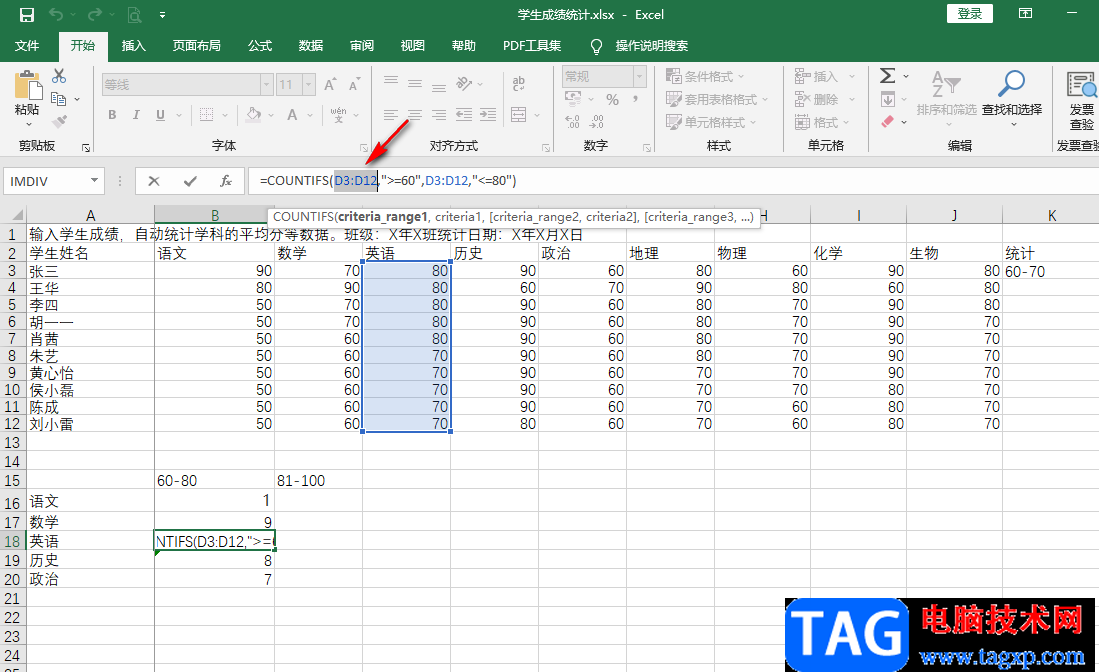This screenshot has height=672, width=1099.
Task: Open 单元格样式 cell styles dropdown
Action: [711, 122]
